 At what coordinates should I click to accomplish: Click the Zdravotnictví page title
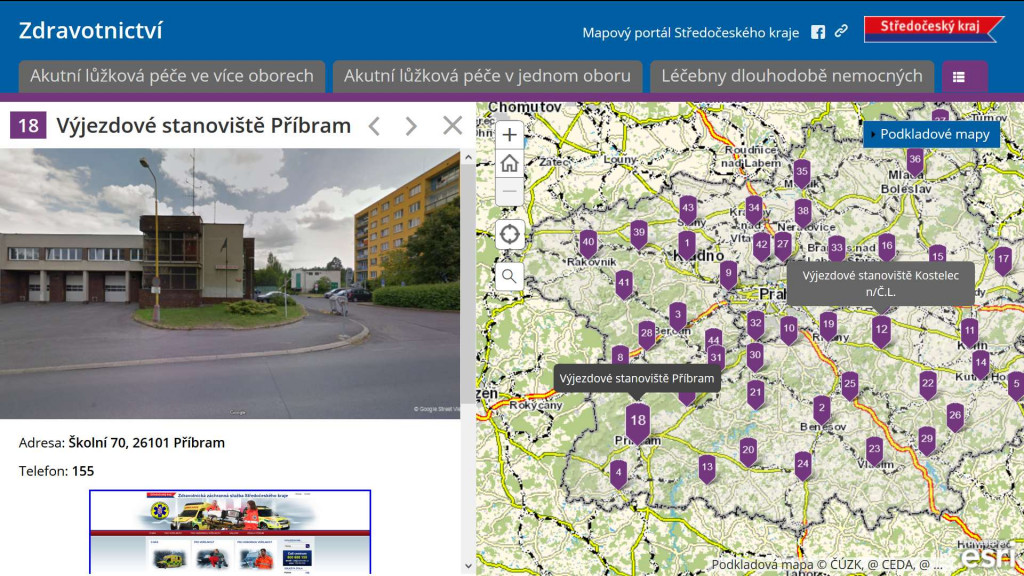click(x=91, y=31)
